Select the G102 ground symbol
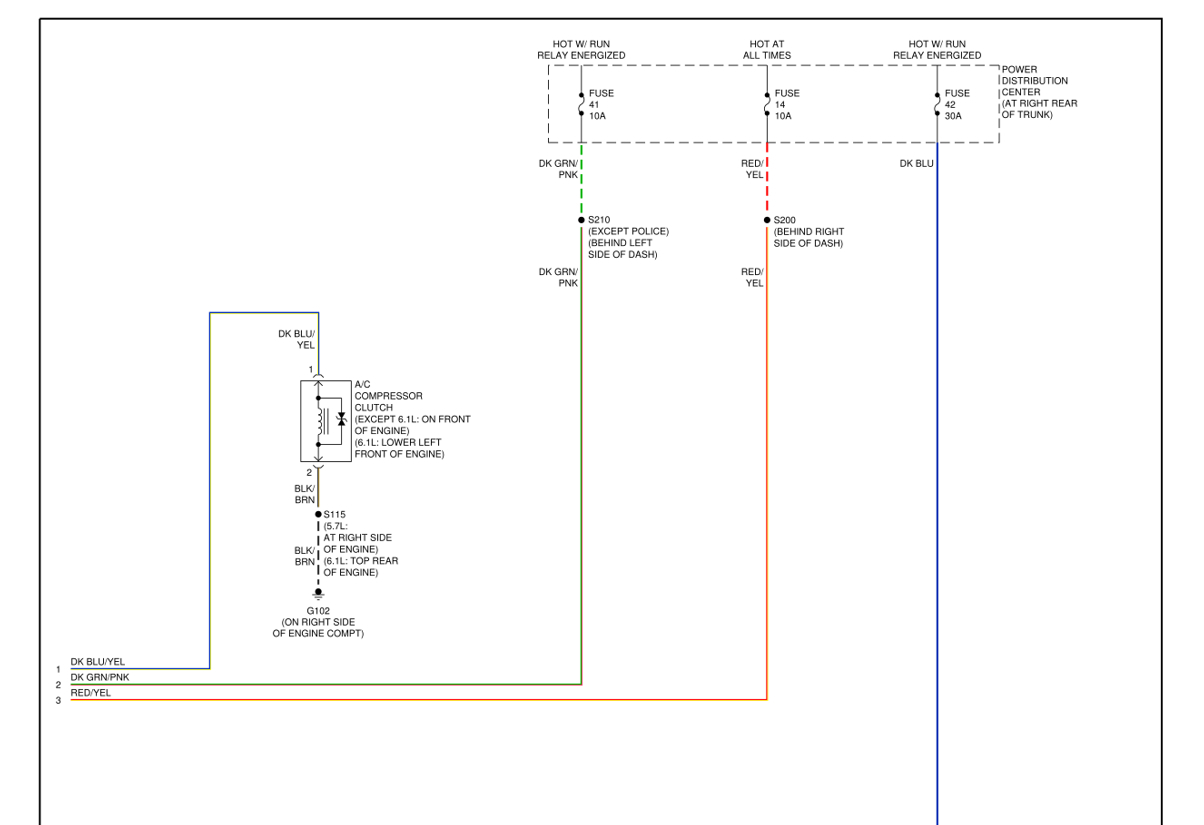Screen dimensions: 1204x825 click(319, 594)
